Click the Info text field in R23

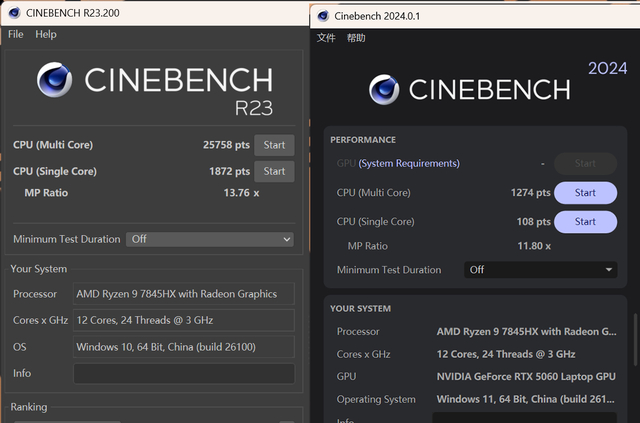pyautogui.click(x=184, y=374)
